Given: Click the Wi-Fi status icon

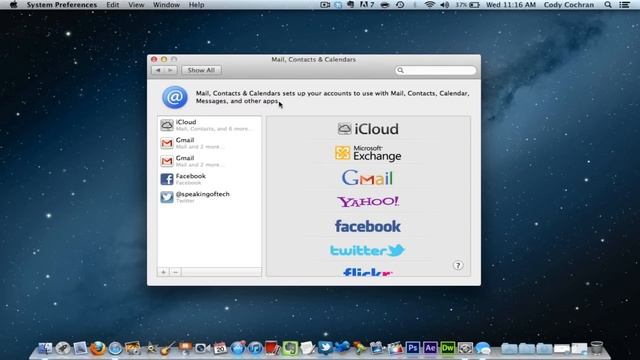Looking at the screenshot, I should 429,5.
